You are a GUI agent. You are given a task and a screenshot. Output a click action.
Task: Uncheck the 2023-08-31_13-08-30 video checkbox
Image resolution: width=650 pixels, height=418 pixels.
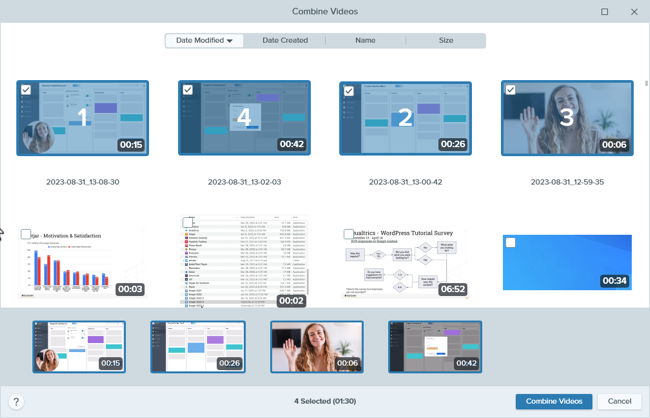tap(26, 90)
